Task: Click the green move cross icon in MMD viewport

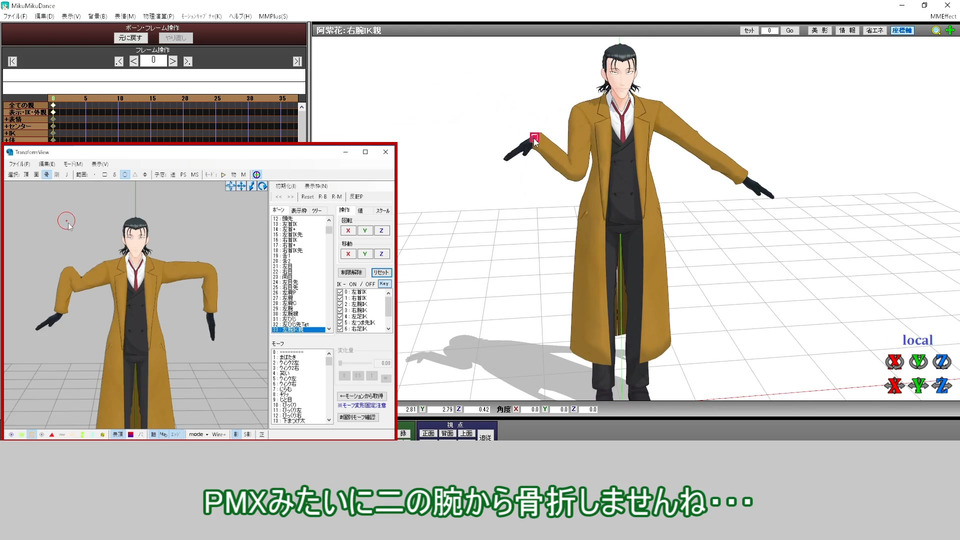Action: [x=950, y=30]
